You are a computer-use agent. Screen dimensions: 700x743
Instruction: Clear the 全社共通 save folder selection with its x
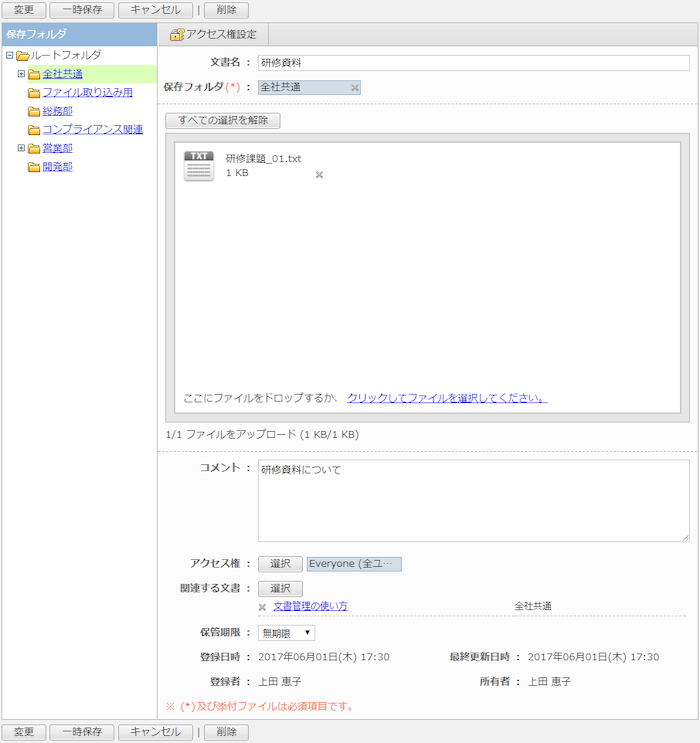(x=354, y=88)
